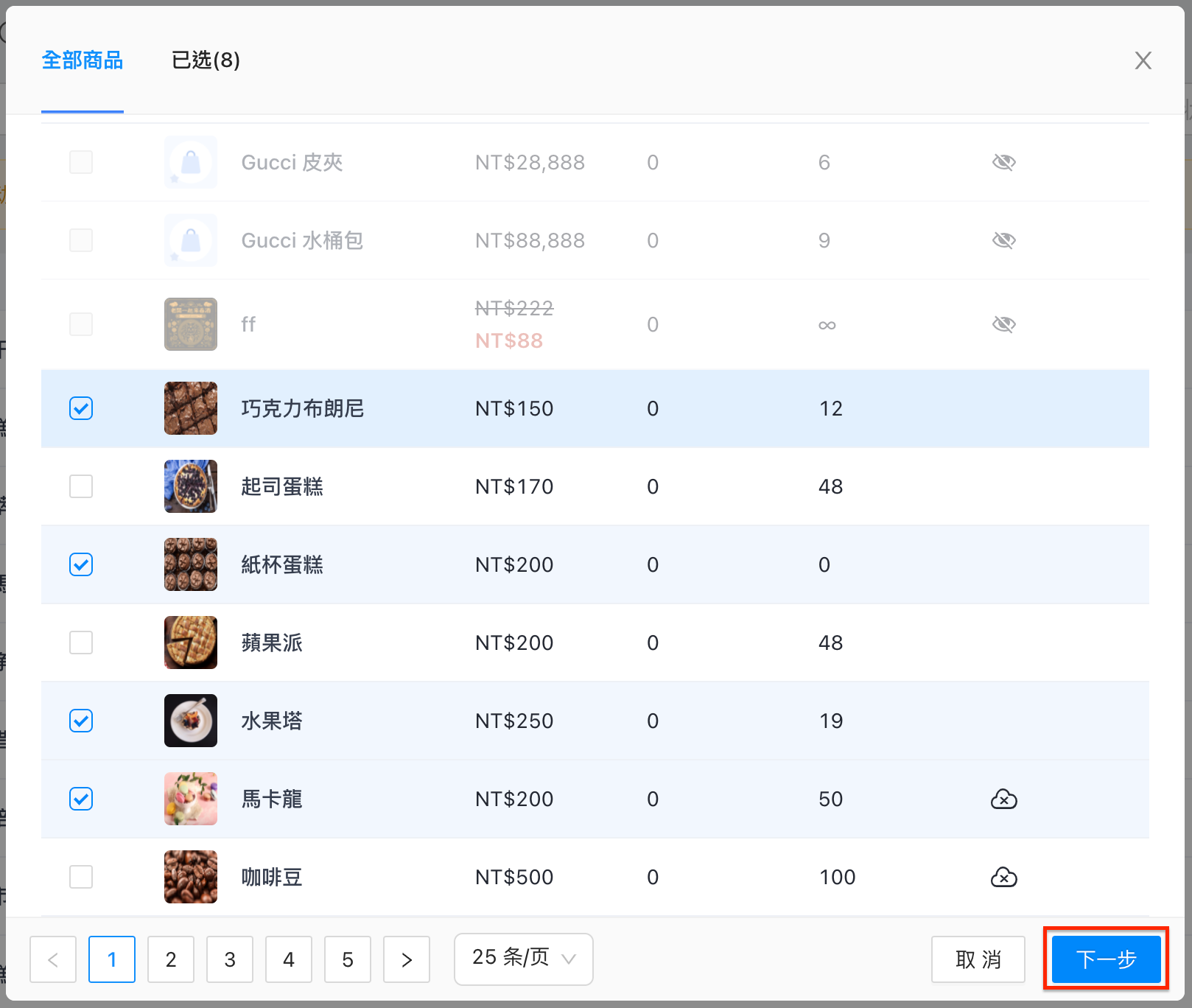Uncheck the 巧克力布朗尼 checkbox
The height and width of the screenshot is (1008, 1192).
(x=81, y=408)
